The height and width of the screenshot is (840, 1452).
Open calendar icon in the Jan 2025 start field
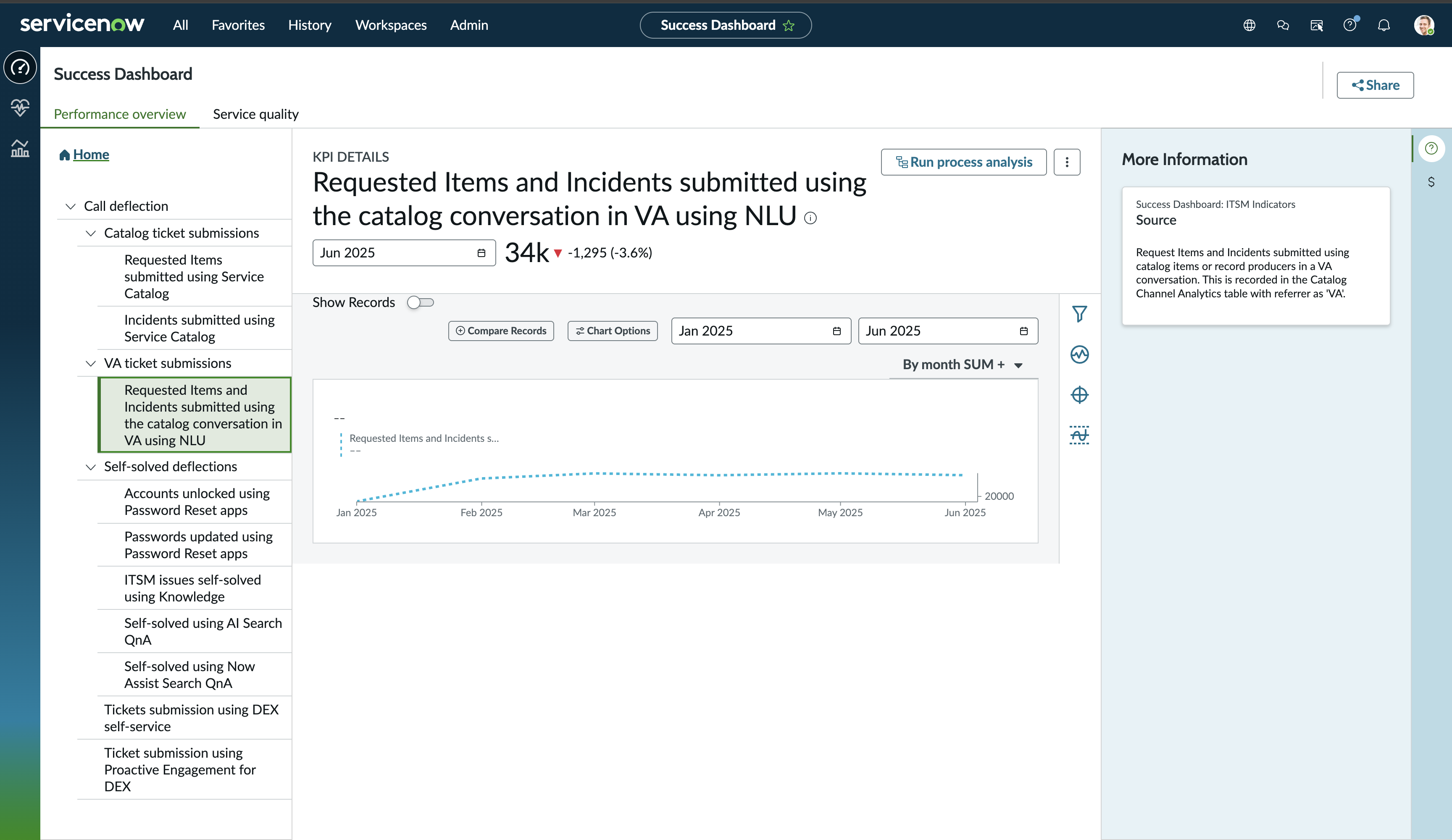pos(836,331)
